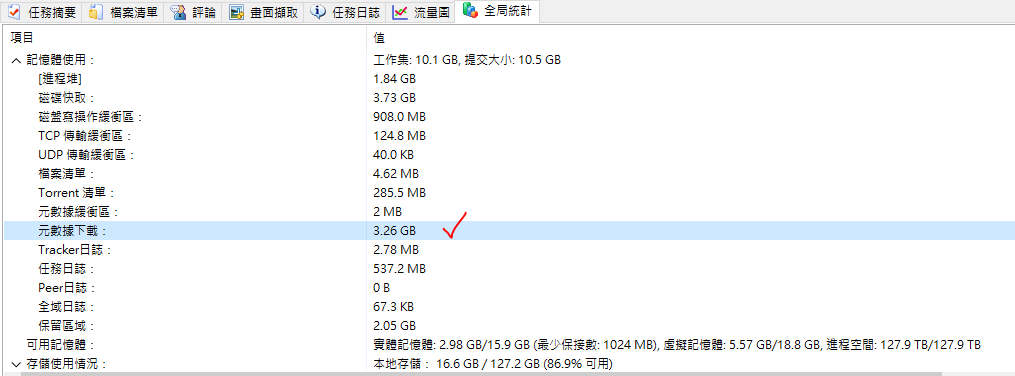The height and width of the screenshot is (376, 1015).
Task: Click the 全局統計 statistics icon
Action: (471, 10)
